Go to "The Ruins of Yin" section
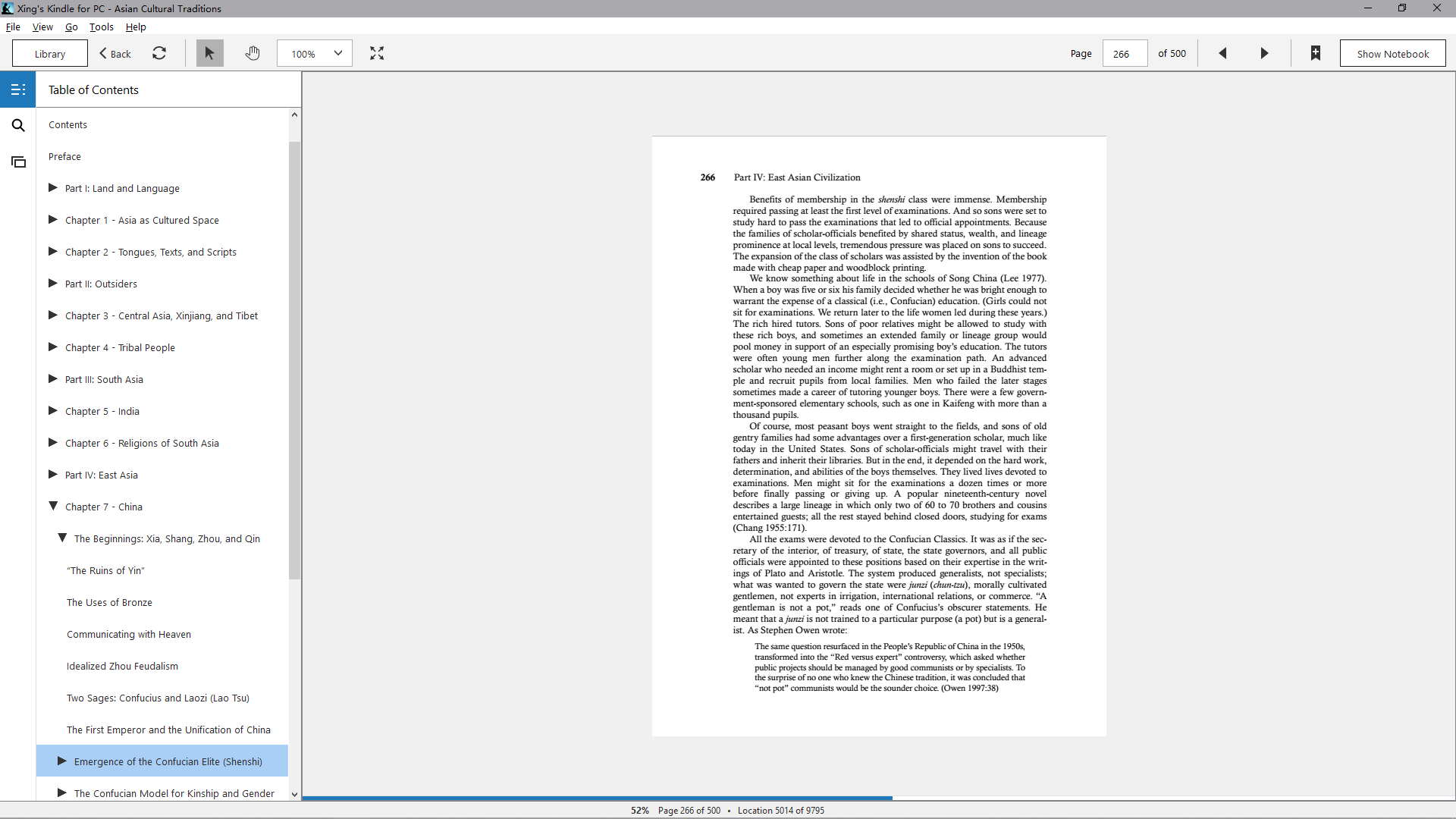 (105, 571)
